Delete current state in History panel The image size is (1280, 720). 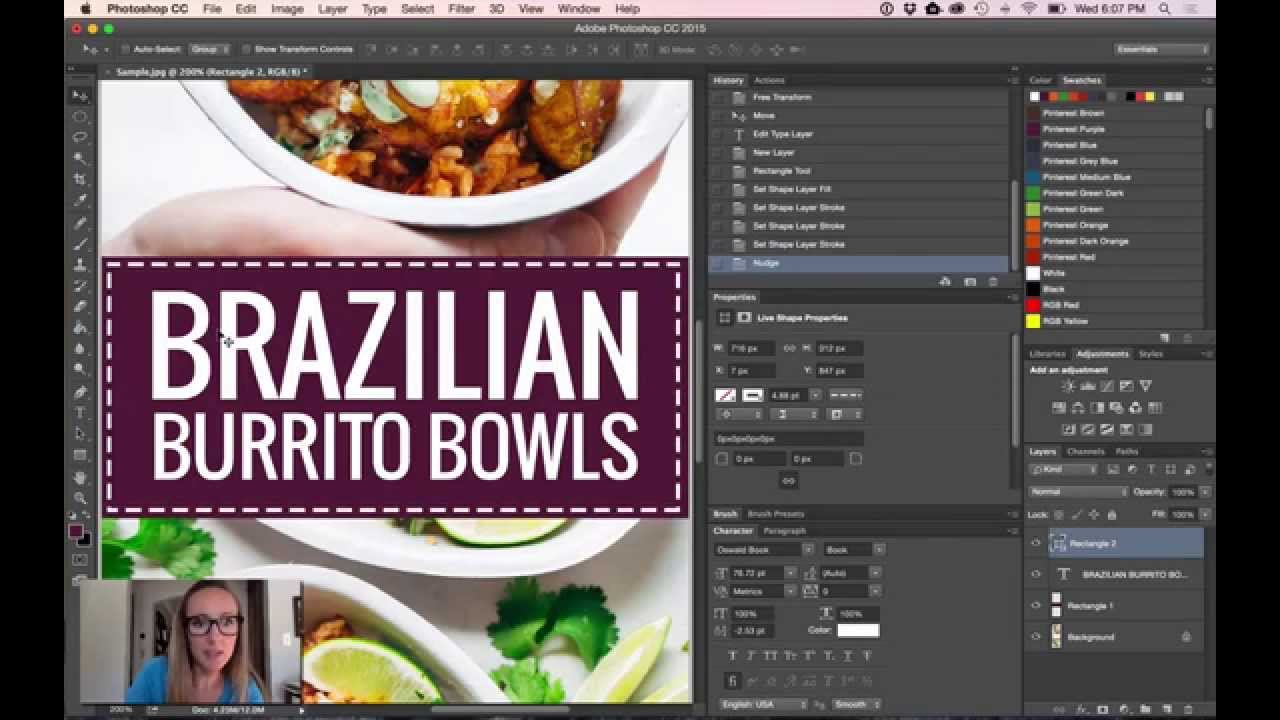(993, 282)
